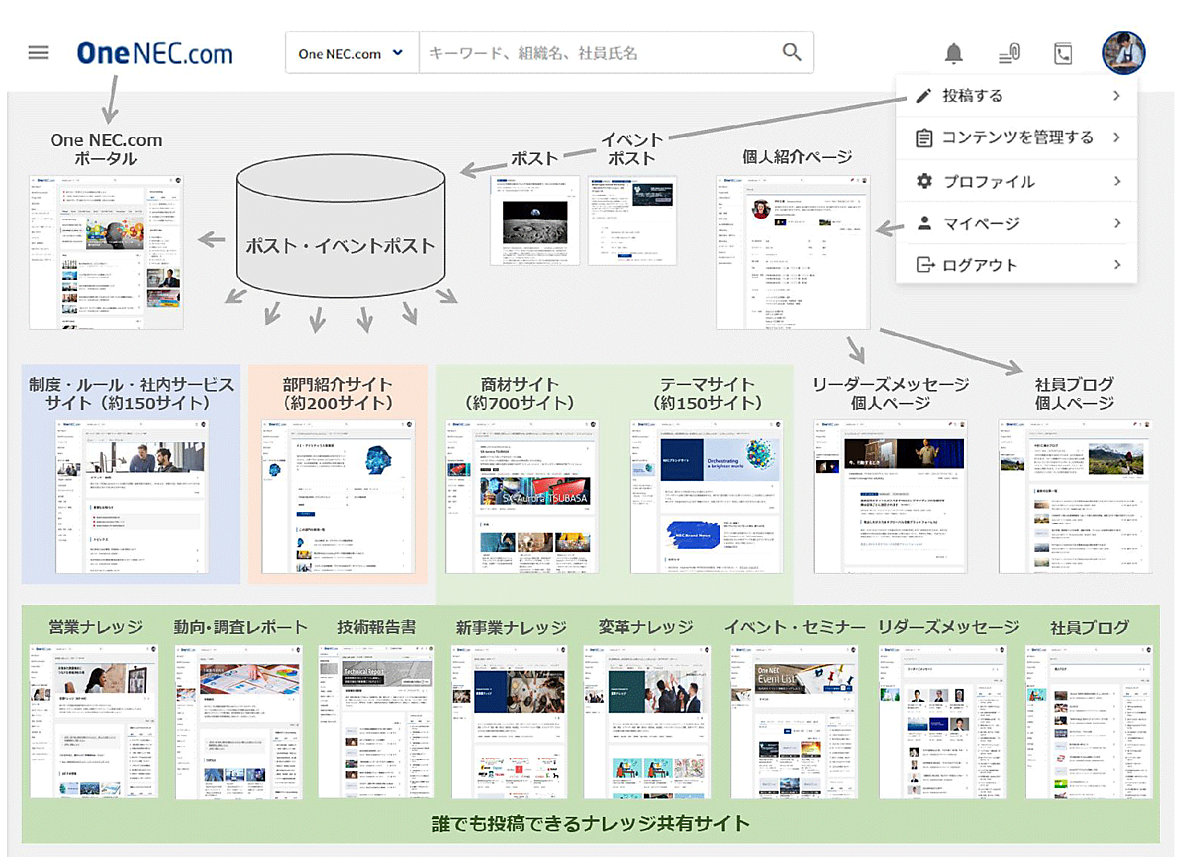Open the One NEC.com search scope dropdown
This screenshot has width=1200, height=857.
[x=351, y=53]
